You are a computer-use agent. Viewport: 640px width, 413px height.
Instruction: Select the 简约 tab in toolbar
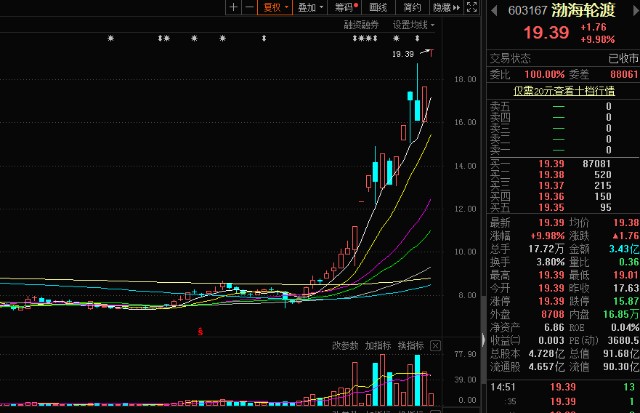[412, 7]
